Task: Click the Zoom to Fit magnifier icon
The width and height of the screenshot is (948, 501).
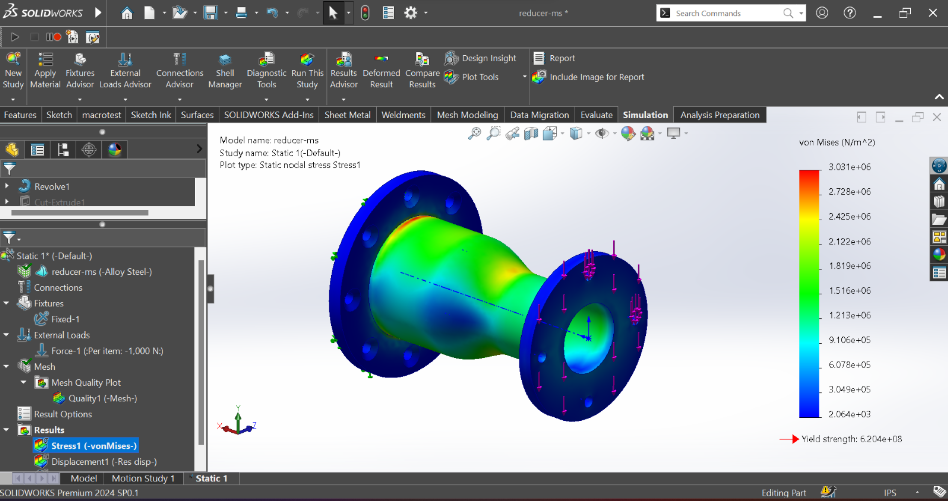Action: pos(474,133)
